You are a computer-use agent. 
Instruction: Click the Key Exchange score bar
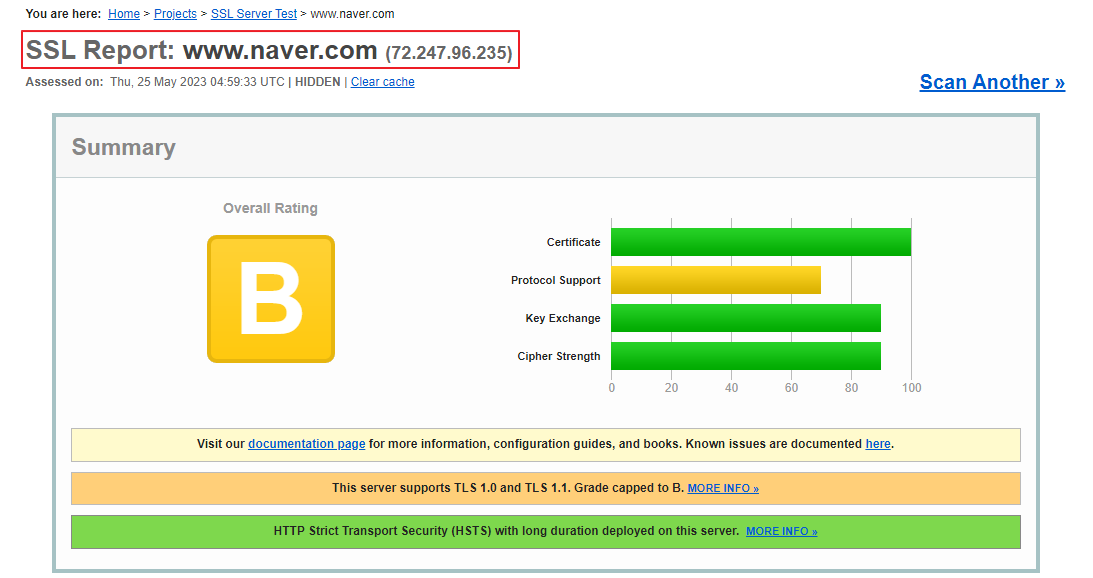pos(746,318)
